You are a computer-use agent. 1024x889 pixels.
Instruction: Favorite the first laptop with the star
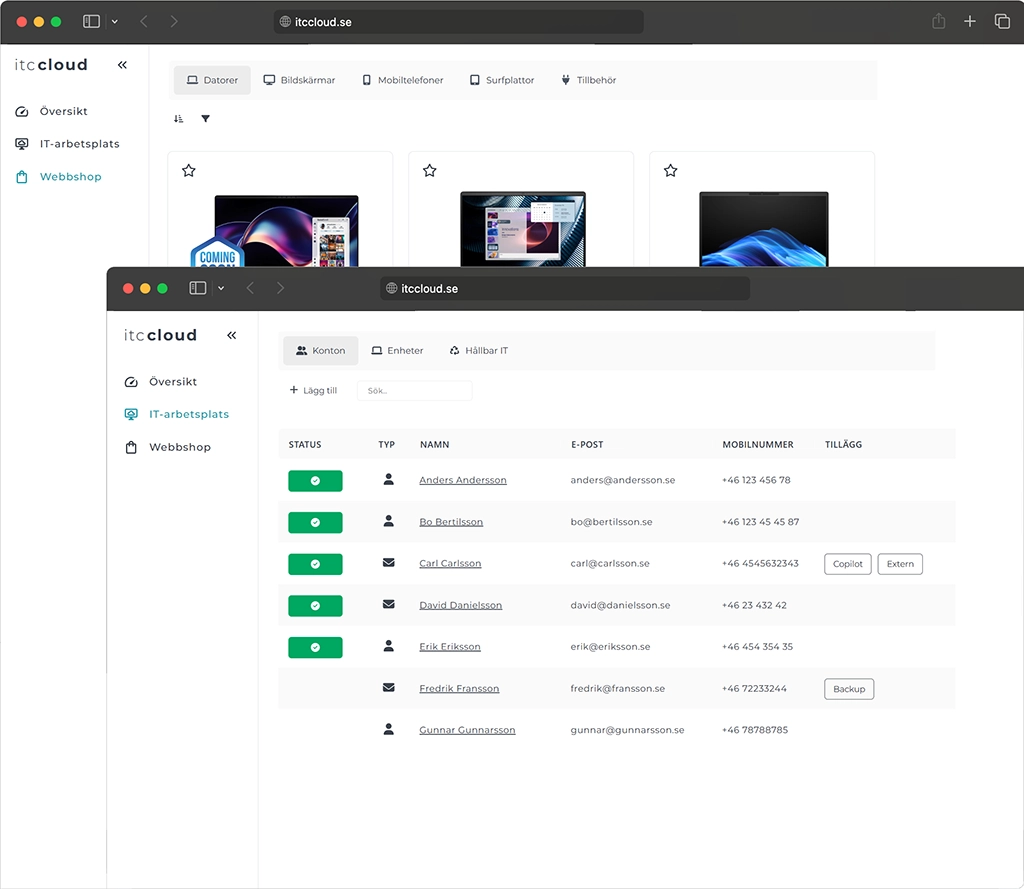pos(188,171)
